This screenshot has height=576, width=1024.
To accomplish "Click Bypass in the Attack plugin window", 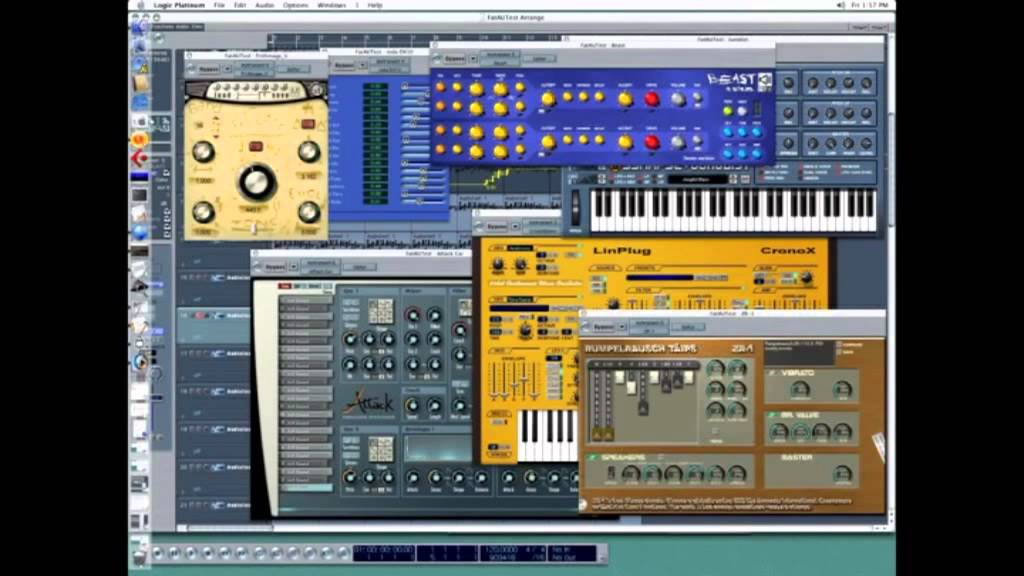I will click(x=275, y=267).
